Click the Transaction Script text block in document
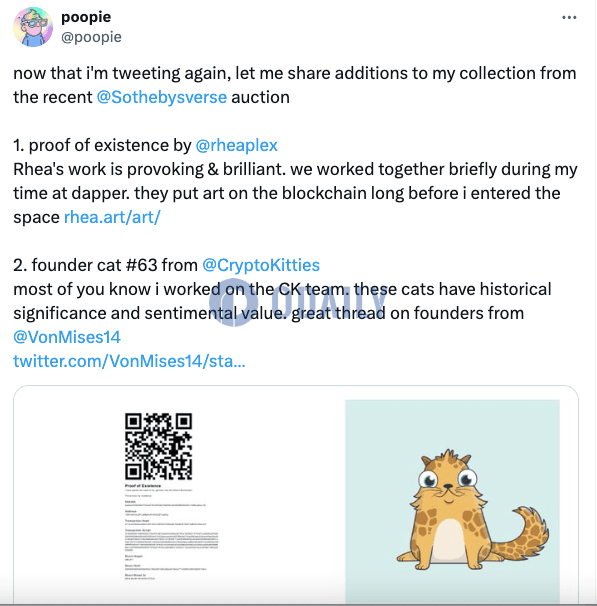Screen dimensions: 597x606 (x=171, y=540)
